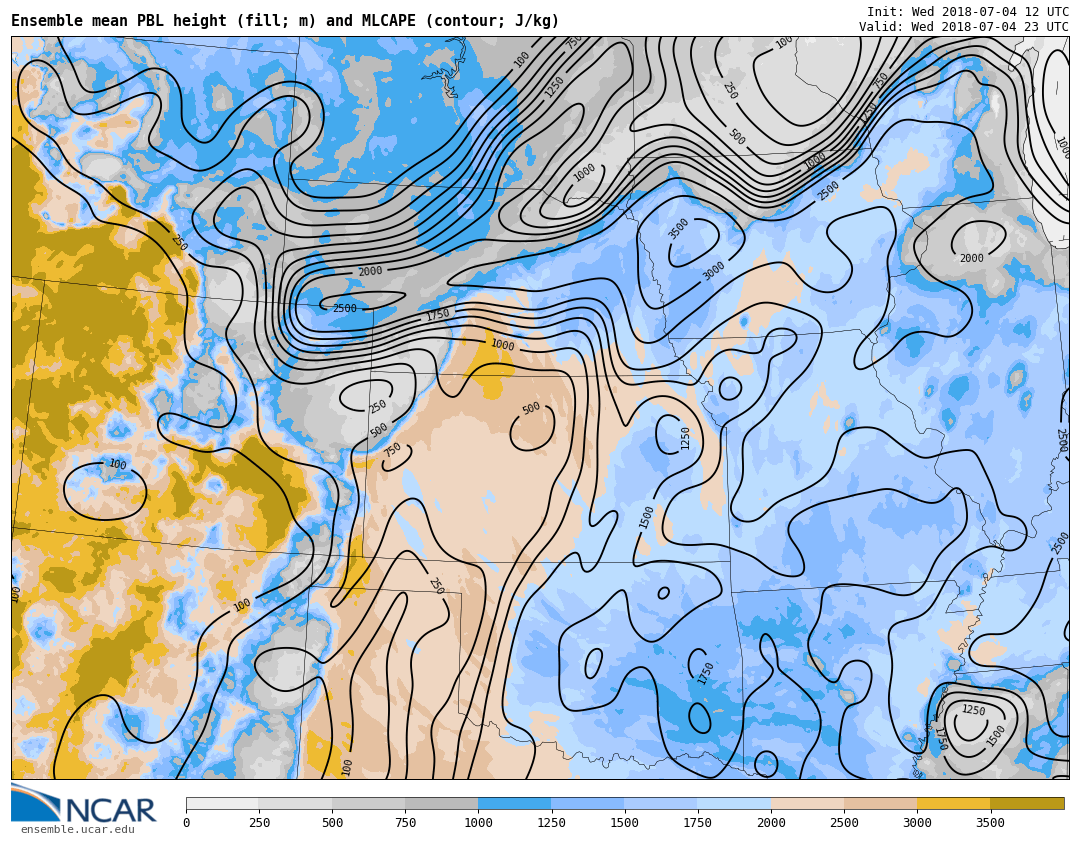Screen dimensions: 1080x842
Task: Pick the dark gold colorbar swatch above 3500
Action: (x=1027, y=803)
